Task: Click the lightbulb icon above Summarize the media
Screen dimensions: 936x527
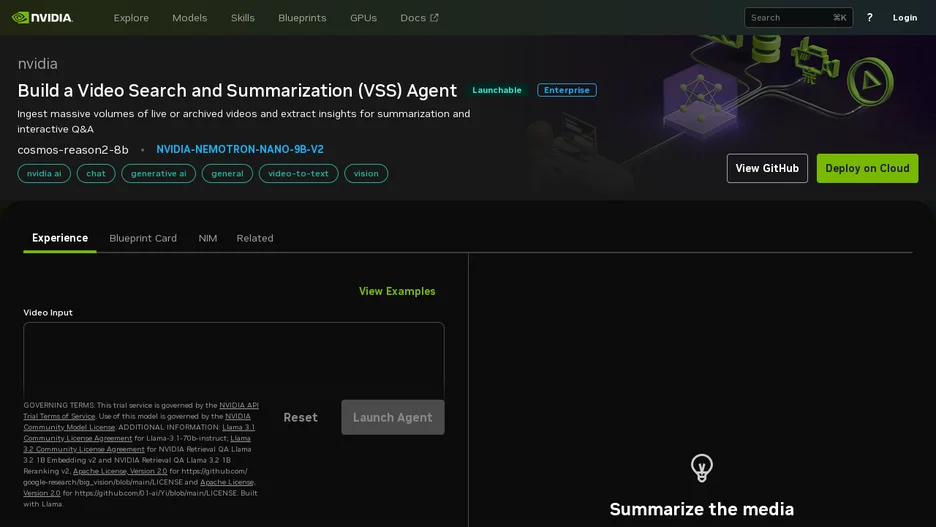Action: (x=701, y=467)
